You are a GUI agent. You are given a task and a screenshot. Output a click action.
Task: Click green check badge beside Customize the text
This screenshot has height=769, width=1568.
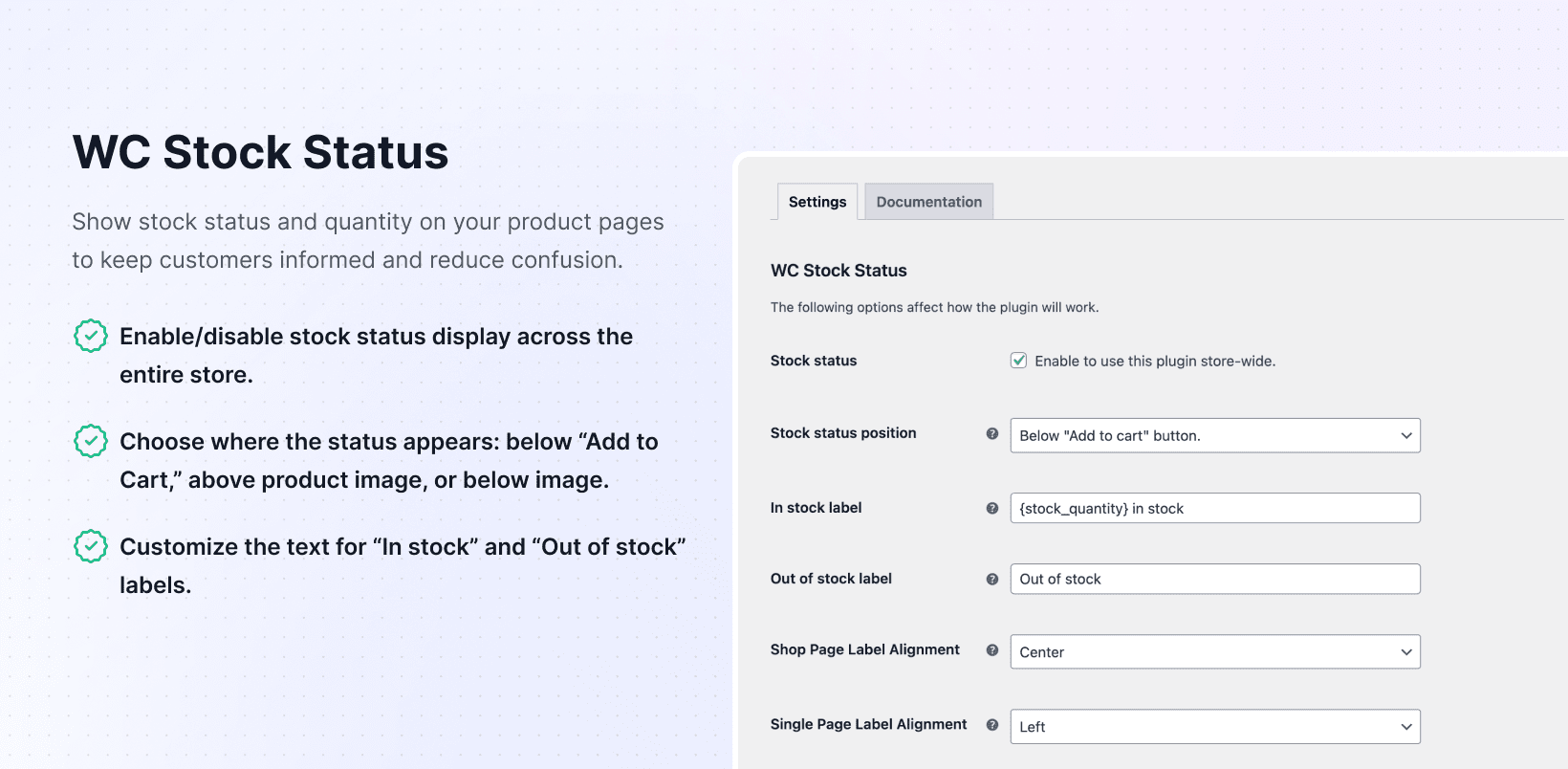(x=91, y=546)
